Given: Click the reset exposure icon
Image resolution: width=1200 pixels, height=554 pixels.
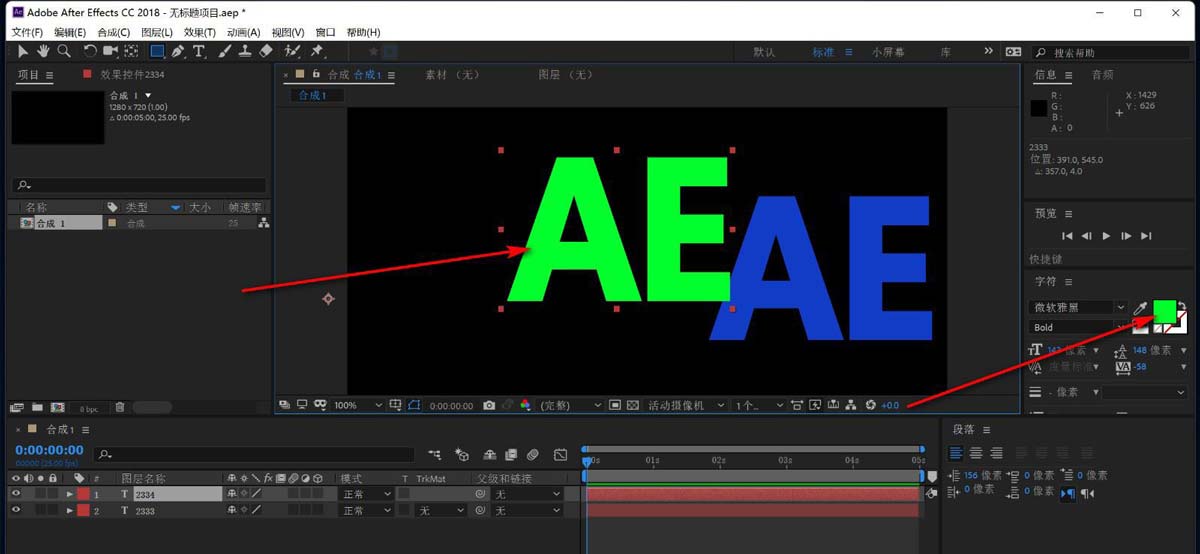Looking at the screenshot, I should [x=871, y=405].
